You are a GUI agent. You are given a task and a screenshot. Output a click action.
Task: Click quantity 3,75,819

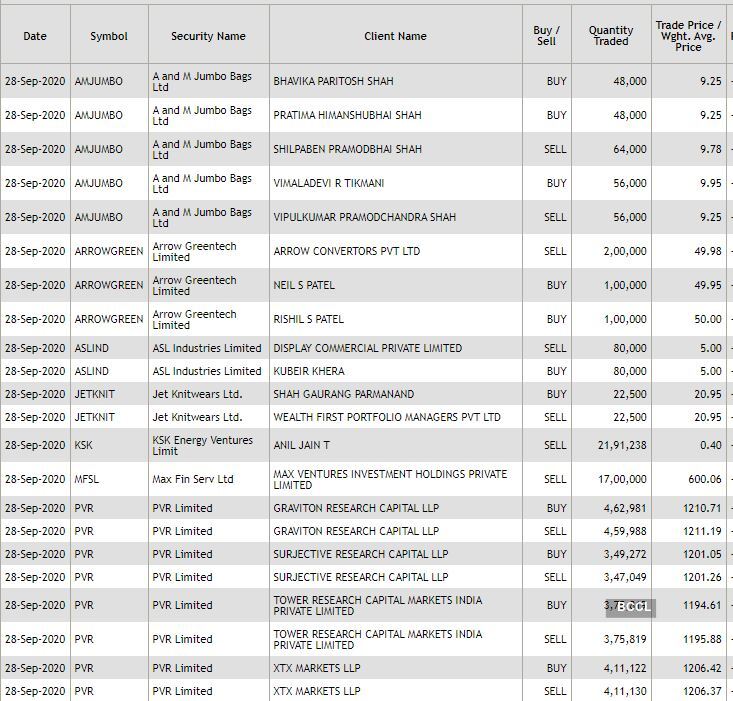[x=625, y=639]
